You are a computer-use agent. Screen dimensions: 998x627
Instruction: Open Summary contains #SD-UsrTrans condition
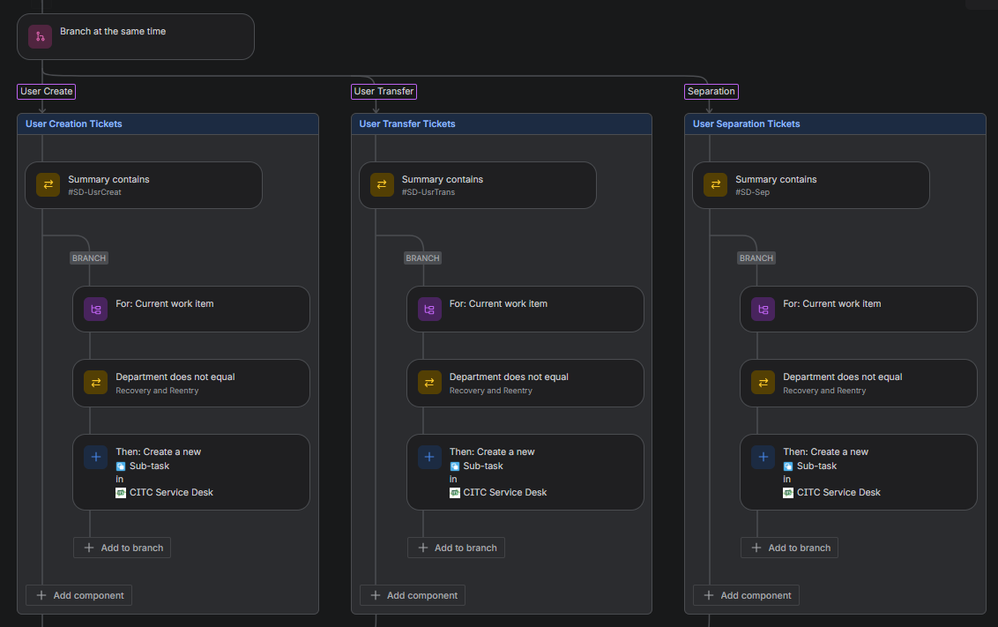click(x=478, y=185)
